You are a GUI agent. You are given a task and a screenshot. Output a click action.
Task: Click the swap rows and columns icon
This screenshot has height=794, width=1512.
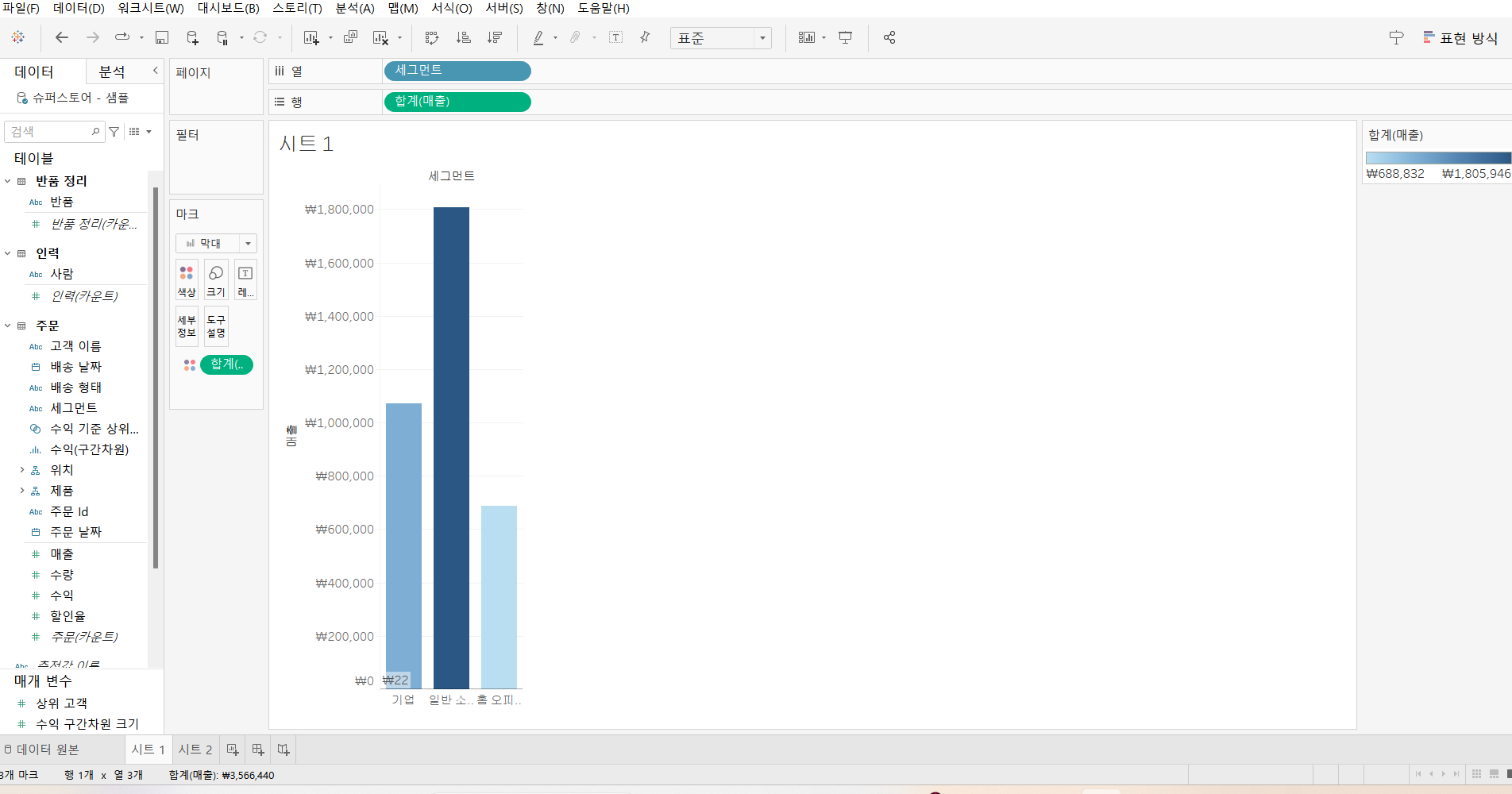pyautogui.click(x=431, y=37)
